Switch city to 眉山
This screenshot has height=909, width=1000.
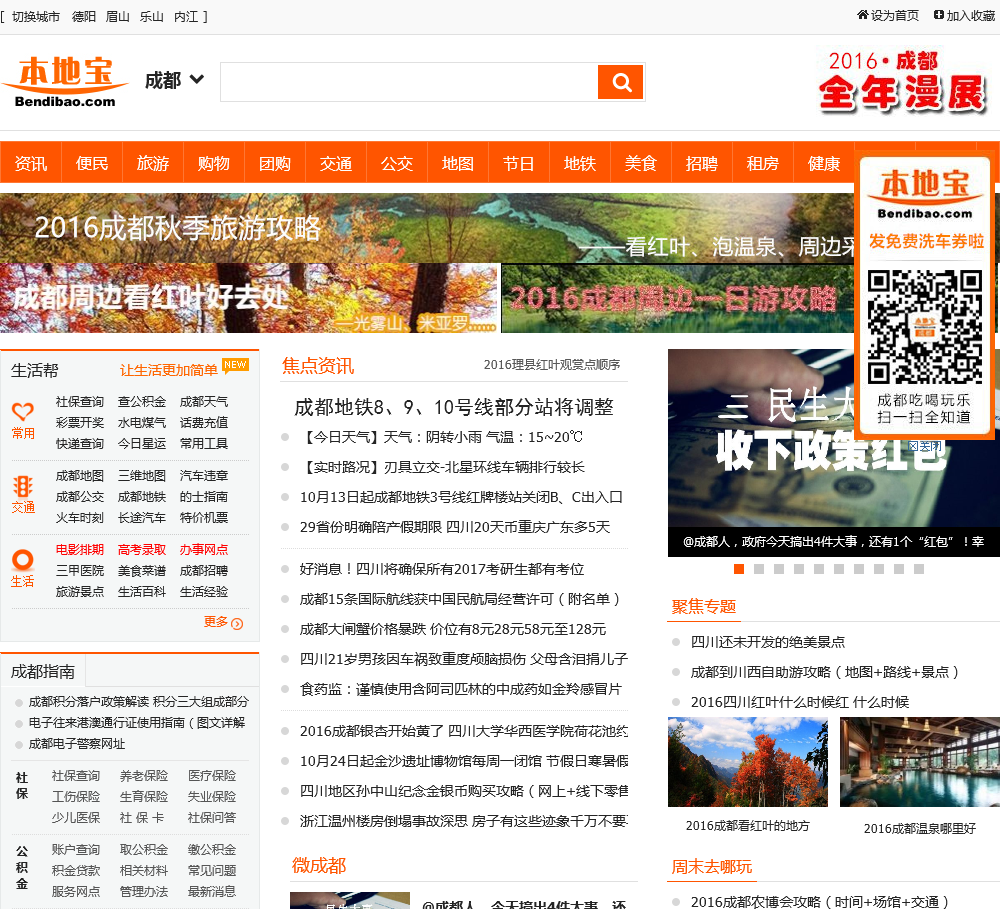tap(117, 17)
